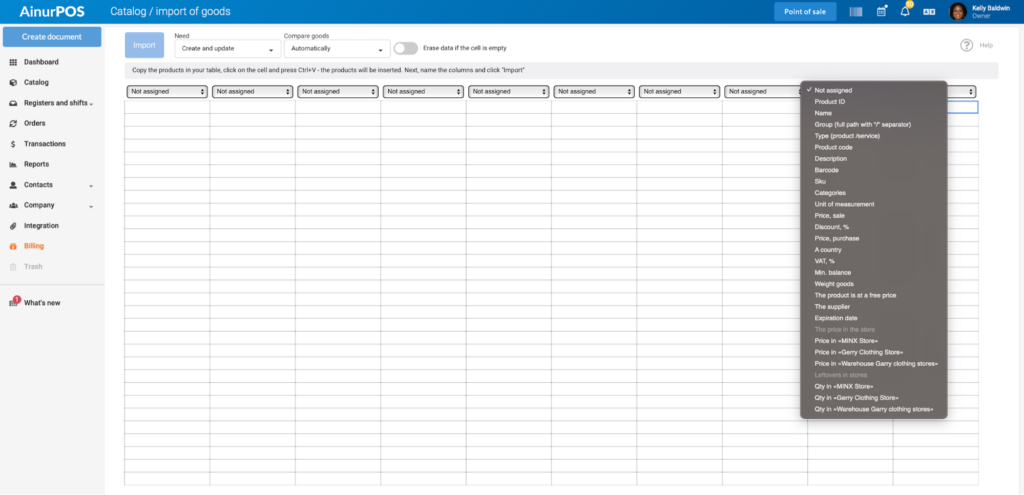Select Name option in dropdown list

point(874,113)
